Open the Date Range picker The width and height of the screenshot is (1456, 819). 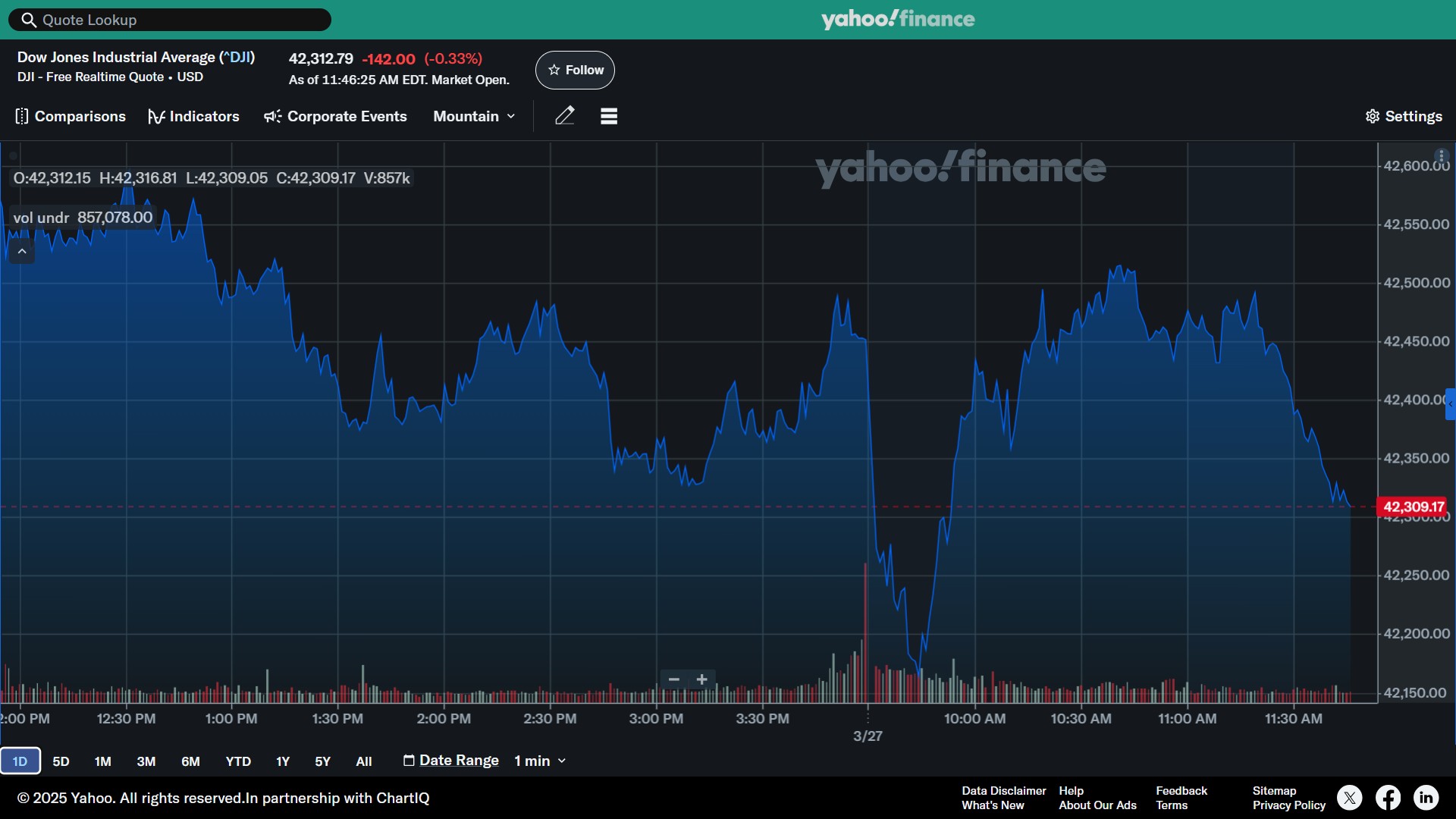coord(451,760)
